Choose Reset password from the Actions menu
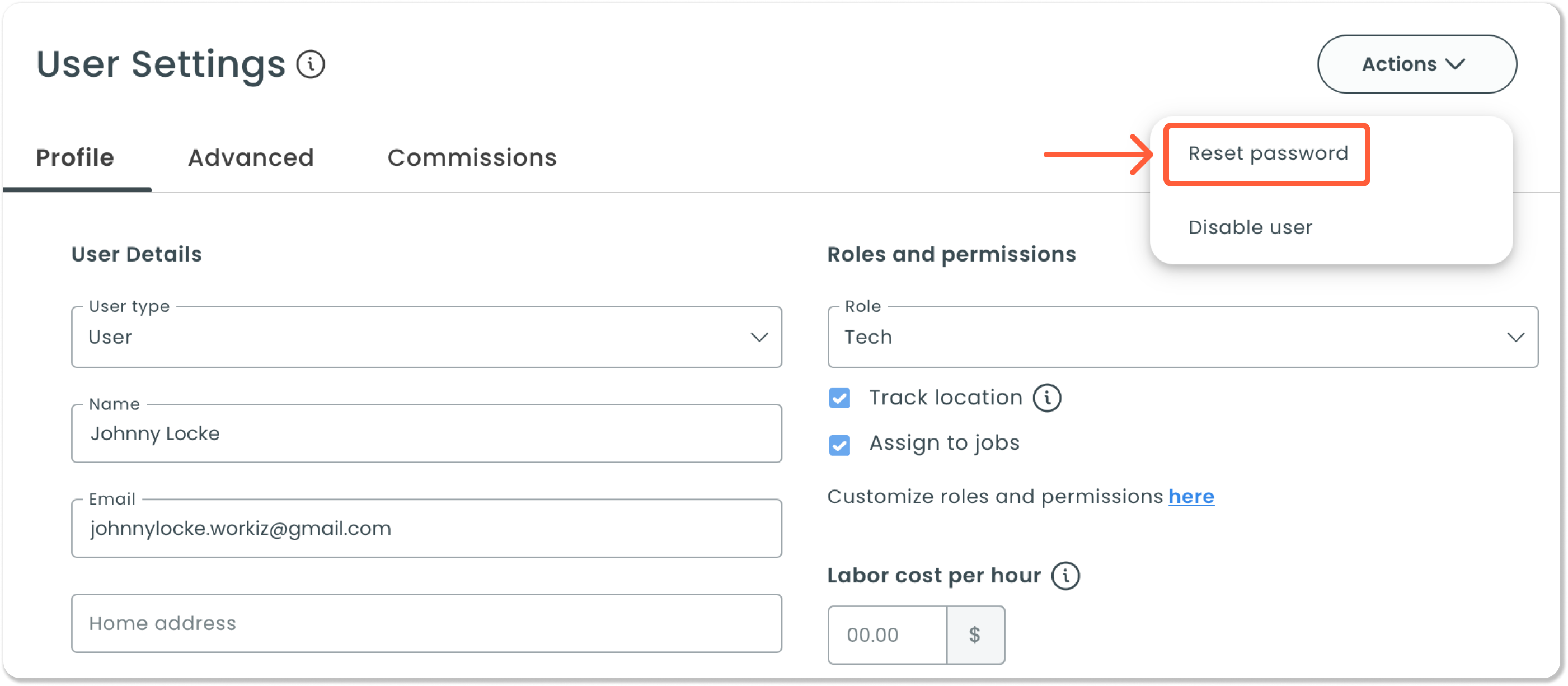 (x=1268, y=154)
